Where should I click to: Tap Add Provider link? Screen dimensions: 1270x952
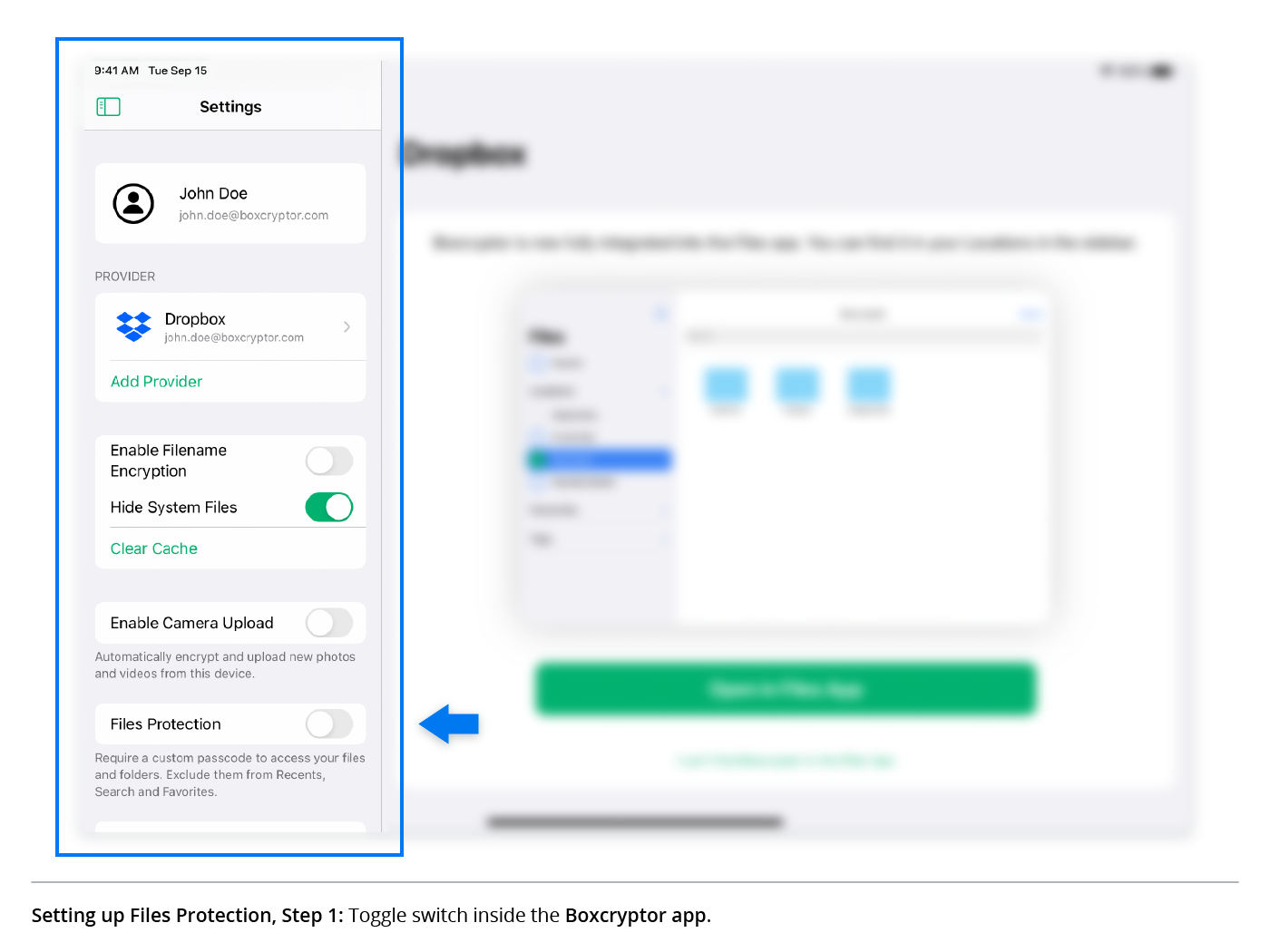(156, 382)
